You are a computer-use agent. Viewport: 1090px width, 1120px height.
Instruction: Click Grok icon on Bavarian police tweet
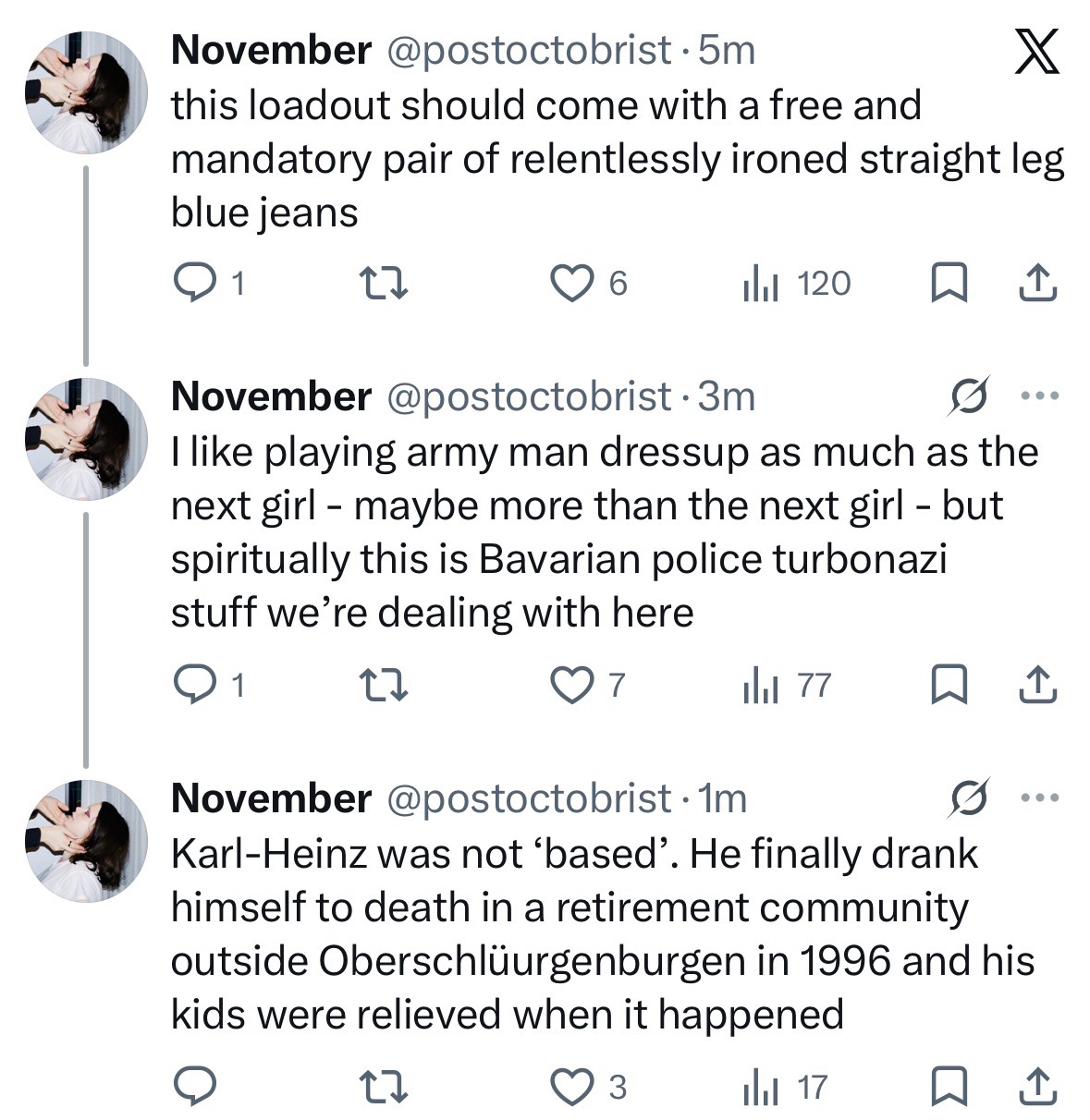969,396
